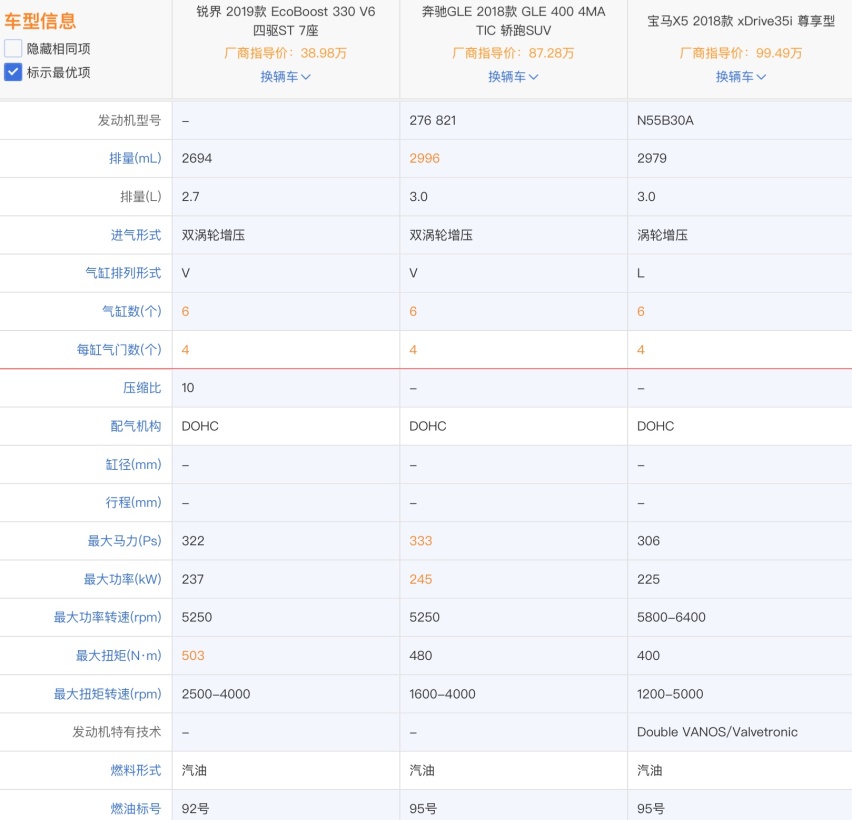The width and height of the screenshot is (852, 820).
Task: Click the 配气机构 parameter link
Action: [x=136, y=426]
